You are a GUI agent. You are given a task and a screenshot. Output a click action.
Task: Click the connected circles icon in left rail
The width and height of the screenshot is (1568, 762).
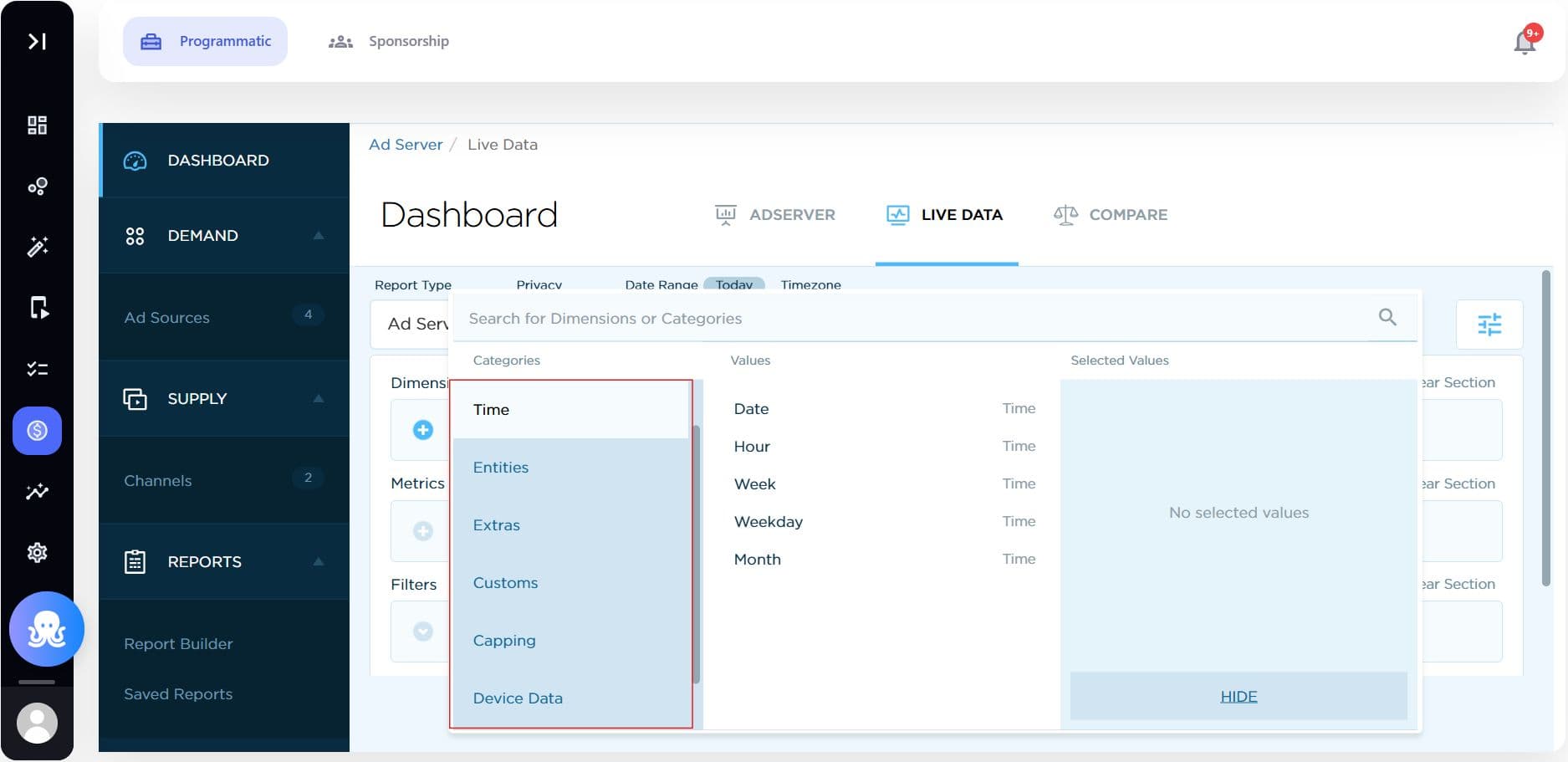point(37,186)
